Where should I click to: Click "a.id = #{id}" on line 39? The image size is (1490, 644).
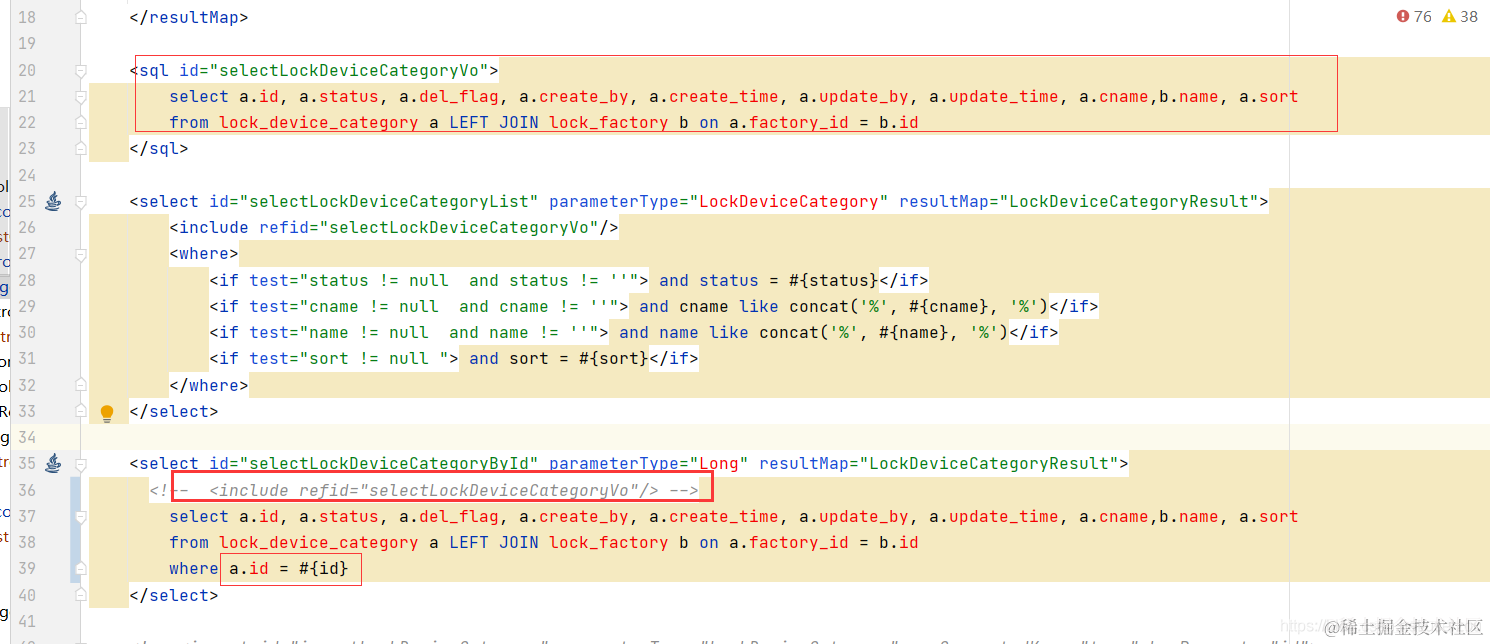pos(289,569)
